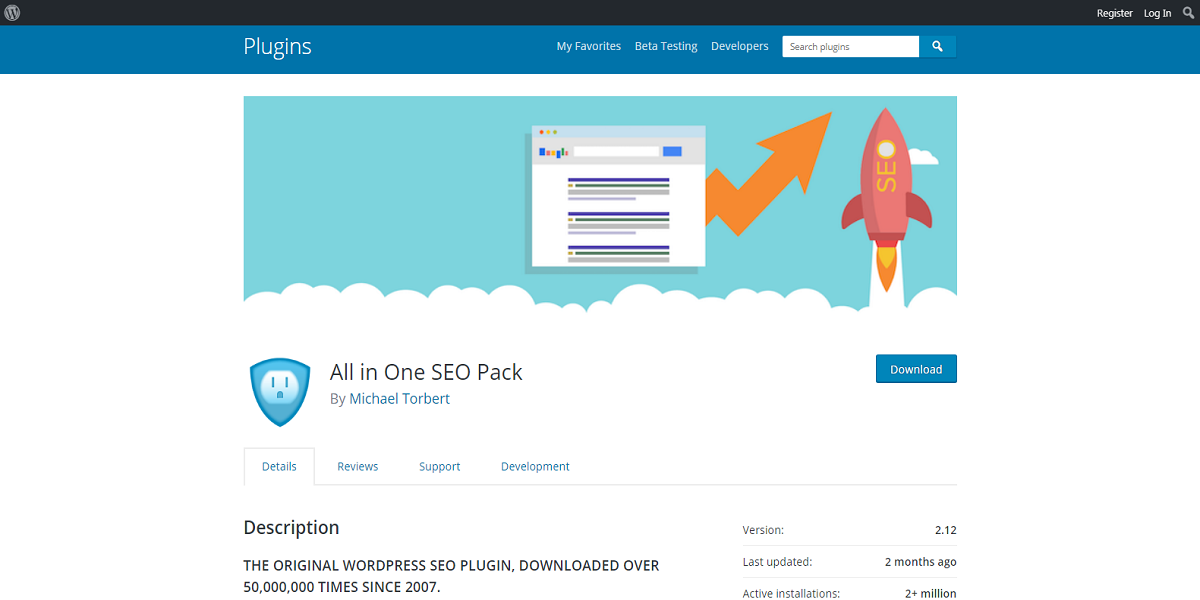
Task: Open Beta Testing menu item
Action: pyautogui.click(x=666, y=46)
